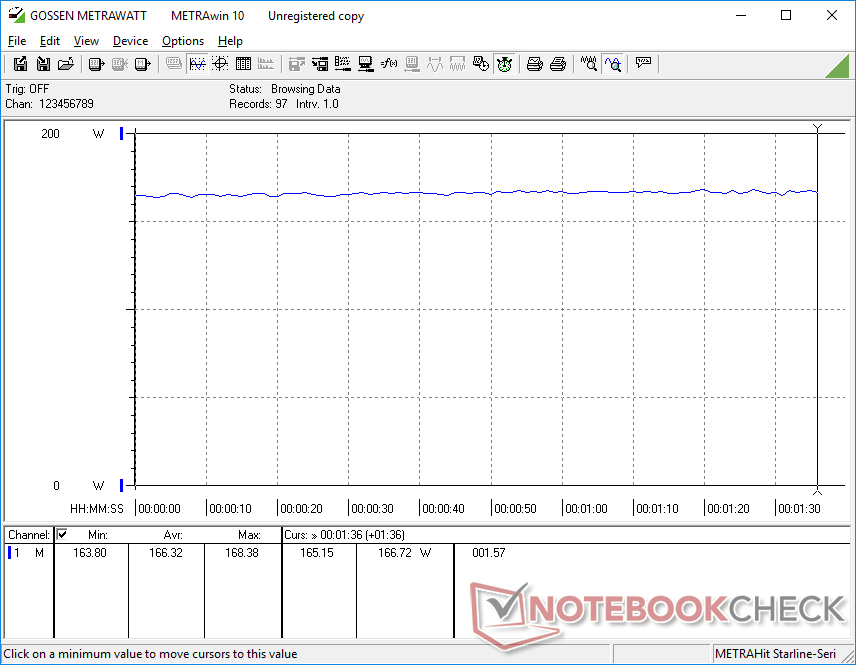Click the Curs: 00:01:36 (+01:36) header
856x665 pixels.
344,535
